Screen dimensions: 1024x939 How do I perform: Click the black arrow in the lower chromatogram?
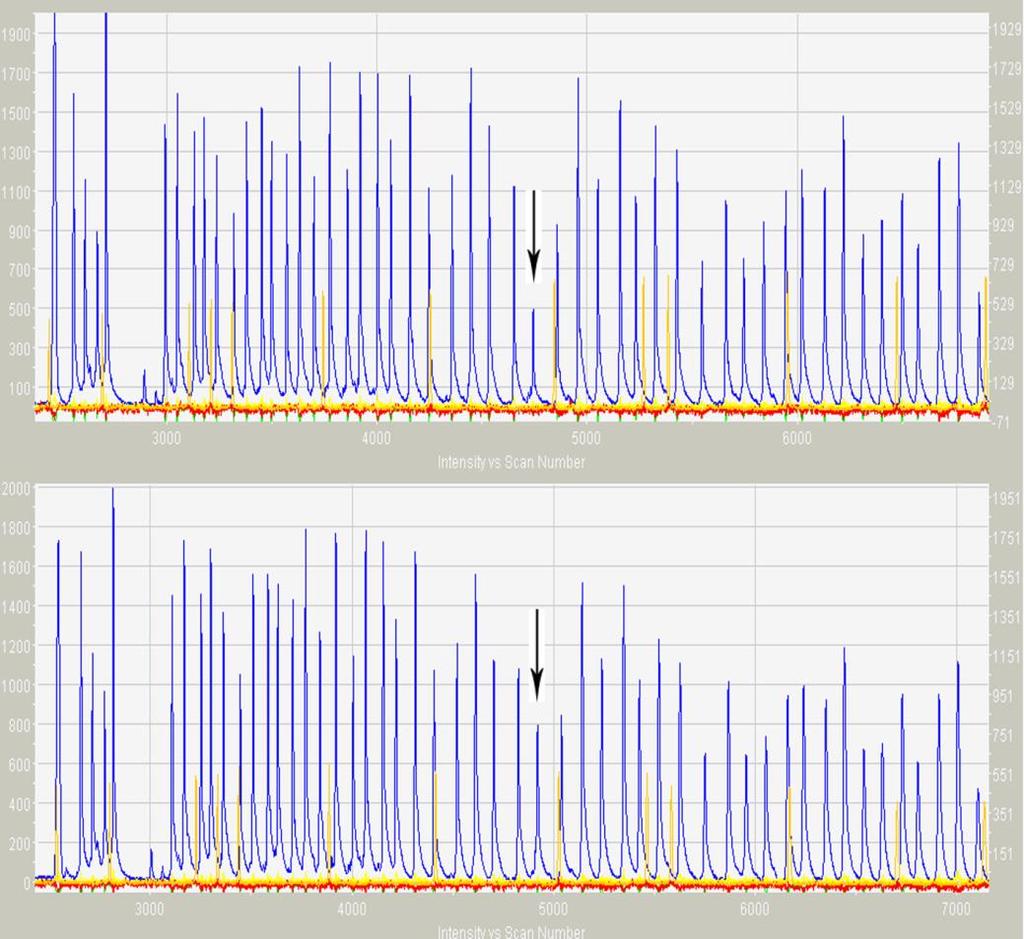pyautogui.click(x=537, y=655)
